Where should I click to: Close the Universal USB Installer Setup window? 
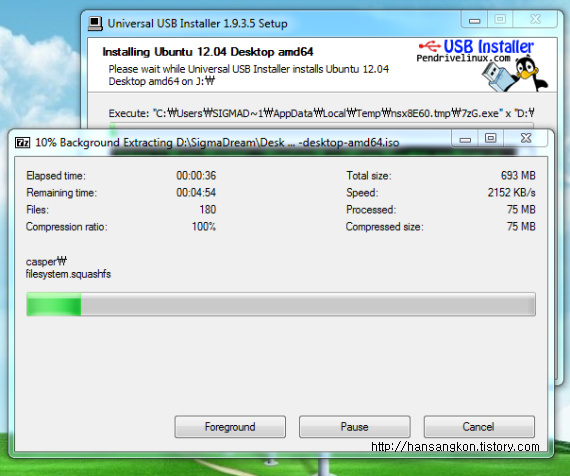[535, 19]
